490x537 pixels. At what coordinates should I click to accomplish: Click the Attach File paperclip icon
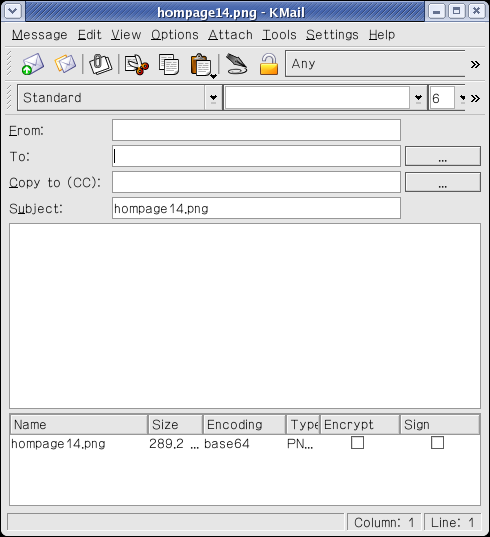coord(100,64)
